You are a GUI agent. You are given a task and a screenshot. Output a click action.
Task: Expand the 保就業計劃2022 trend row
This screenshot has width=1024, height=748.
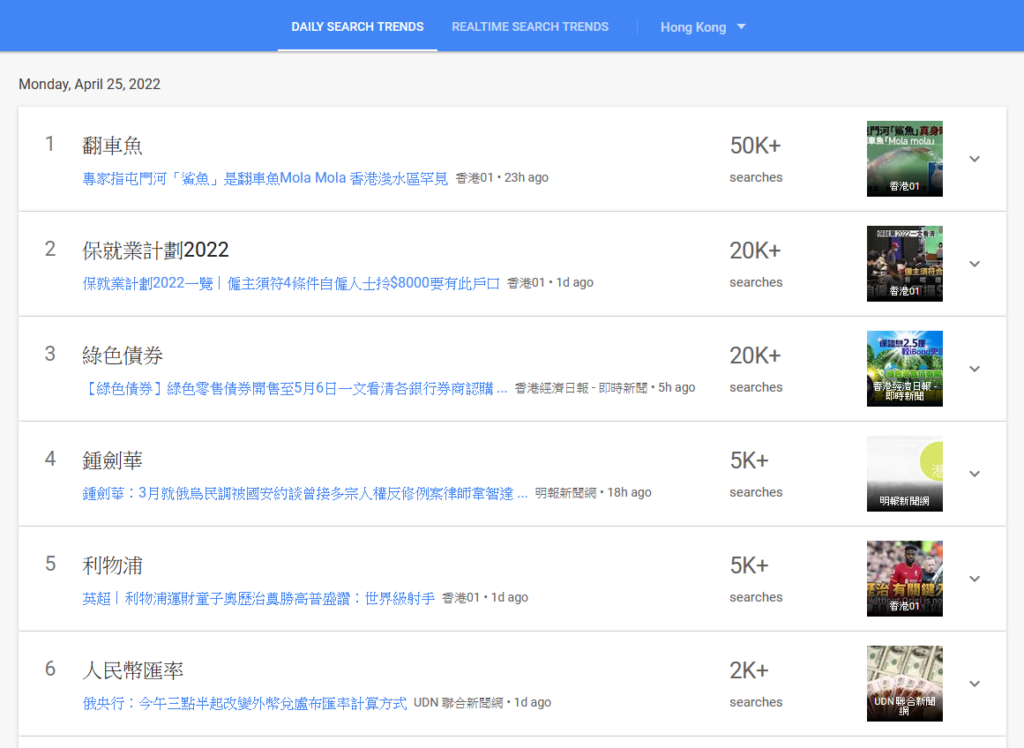pyautogui.click(x=975, y=264)
